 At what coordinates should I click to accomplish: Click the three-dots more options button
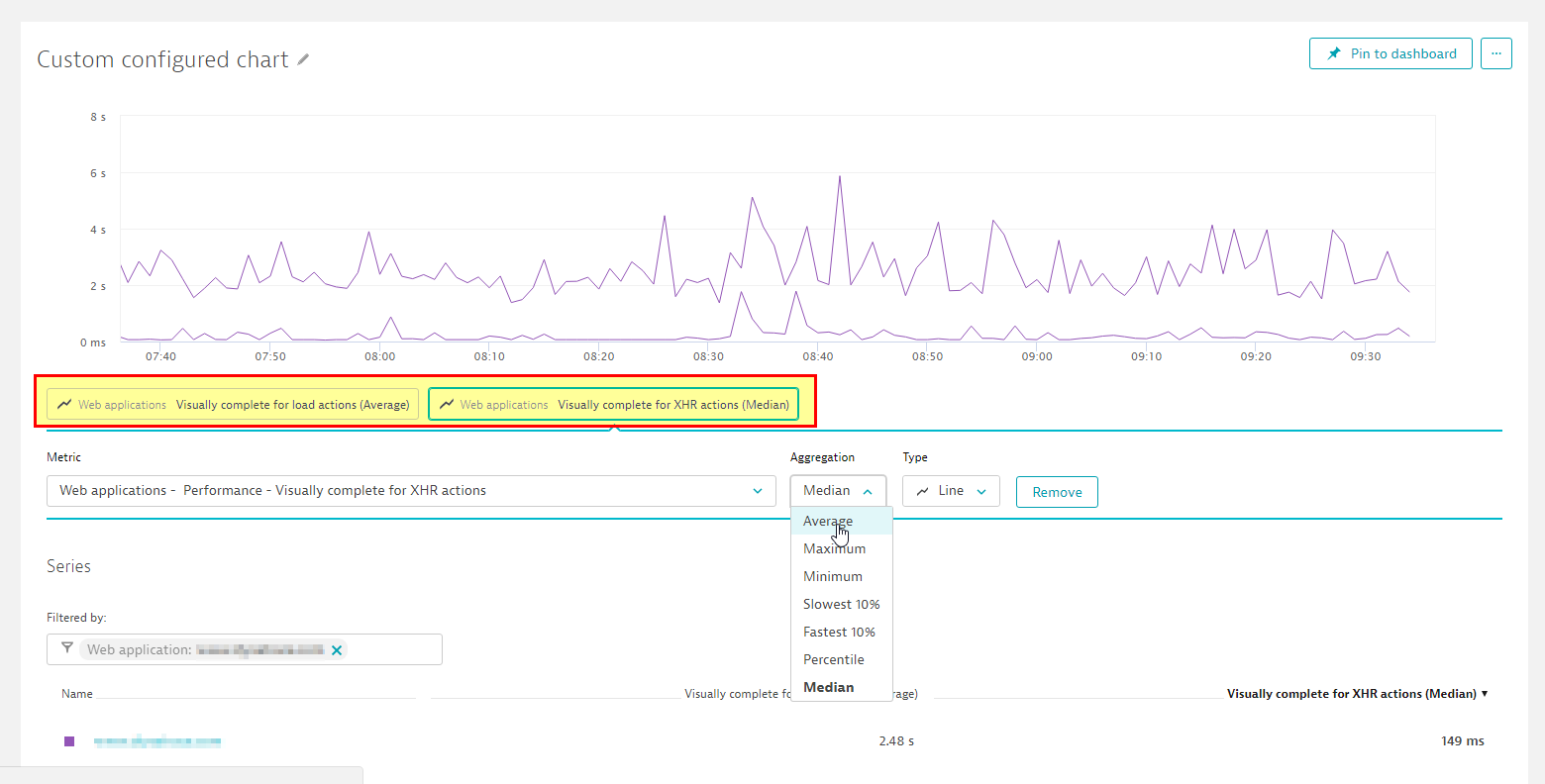(1495, 53)
